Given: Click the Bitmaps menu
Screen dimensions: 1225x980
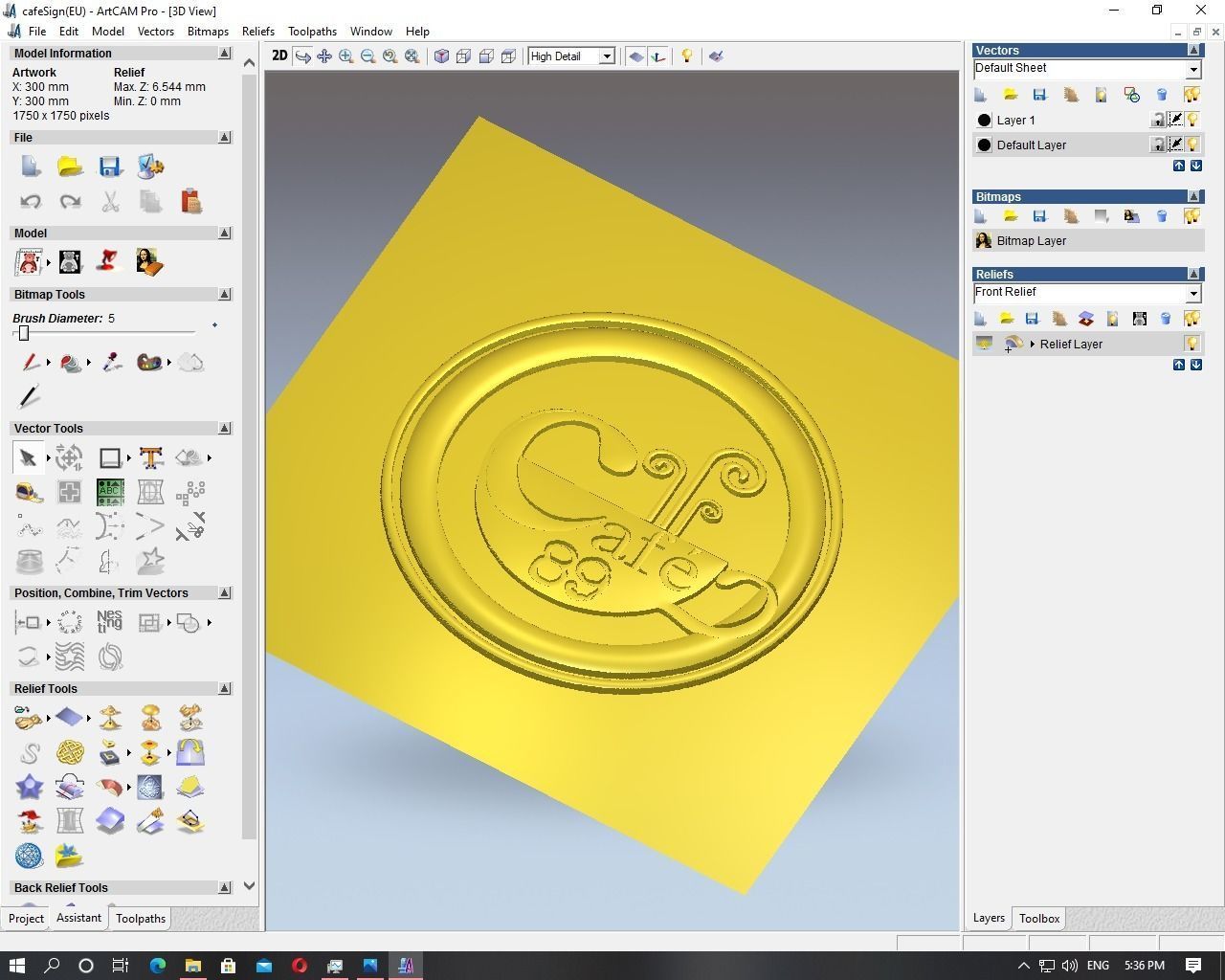Looking at the screenshot, I should 208,31.
